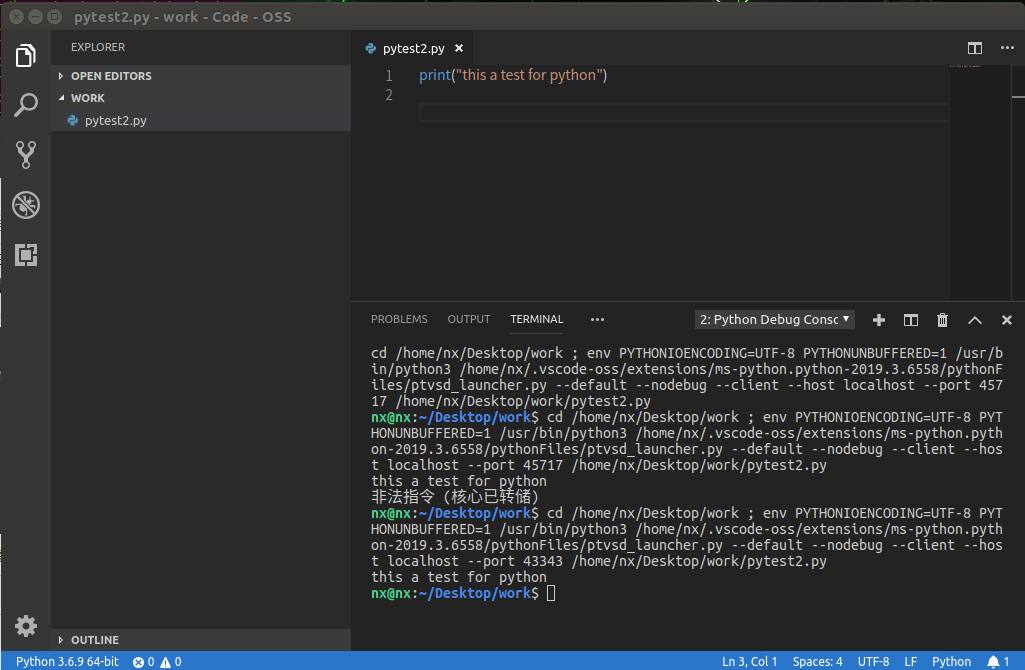
Task: Split the editor to the right
Action: click(x=975, y=48)
